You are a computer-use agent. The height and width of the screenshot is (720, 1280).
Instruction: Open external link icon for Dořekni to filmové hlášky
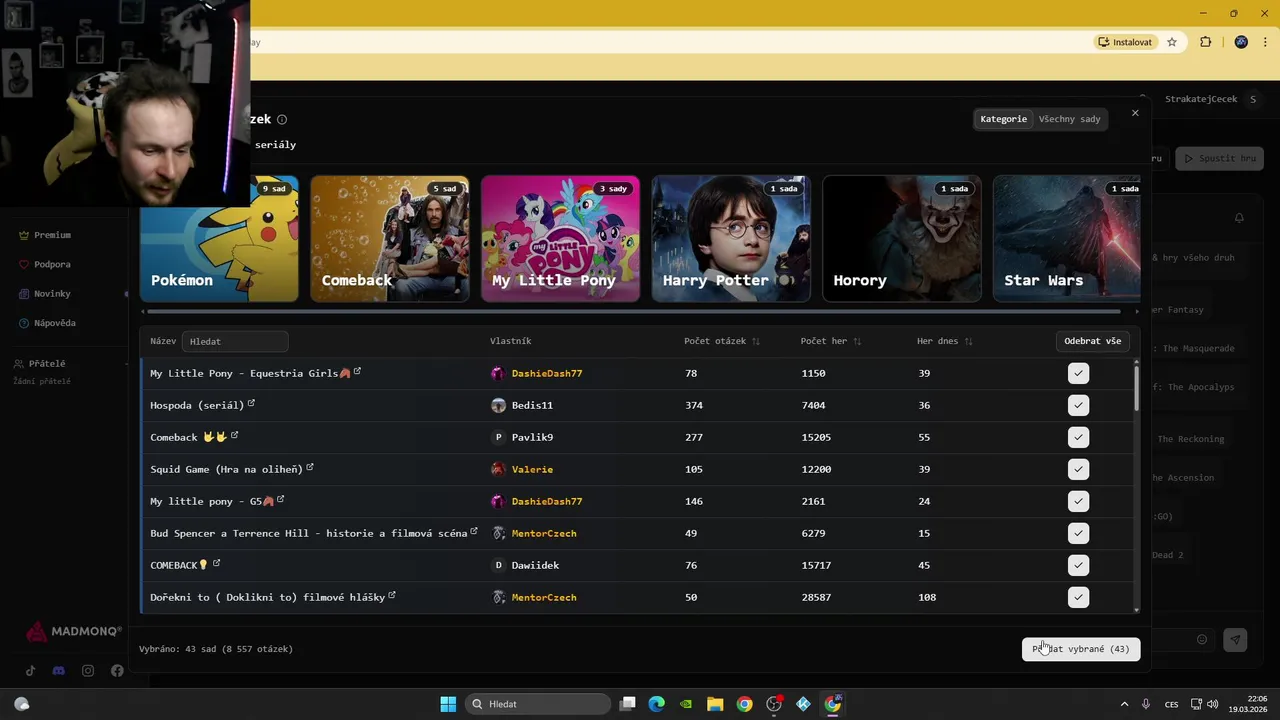pos(392,596)
